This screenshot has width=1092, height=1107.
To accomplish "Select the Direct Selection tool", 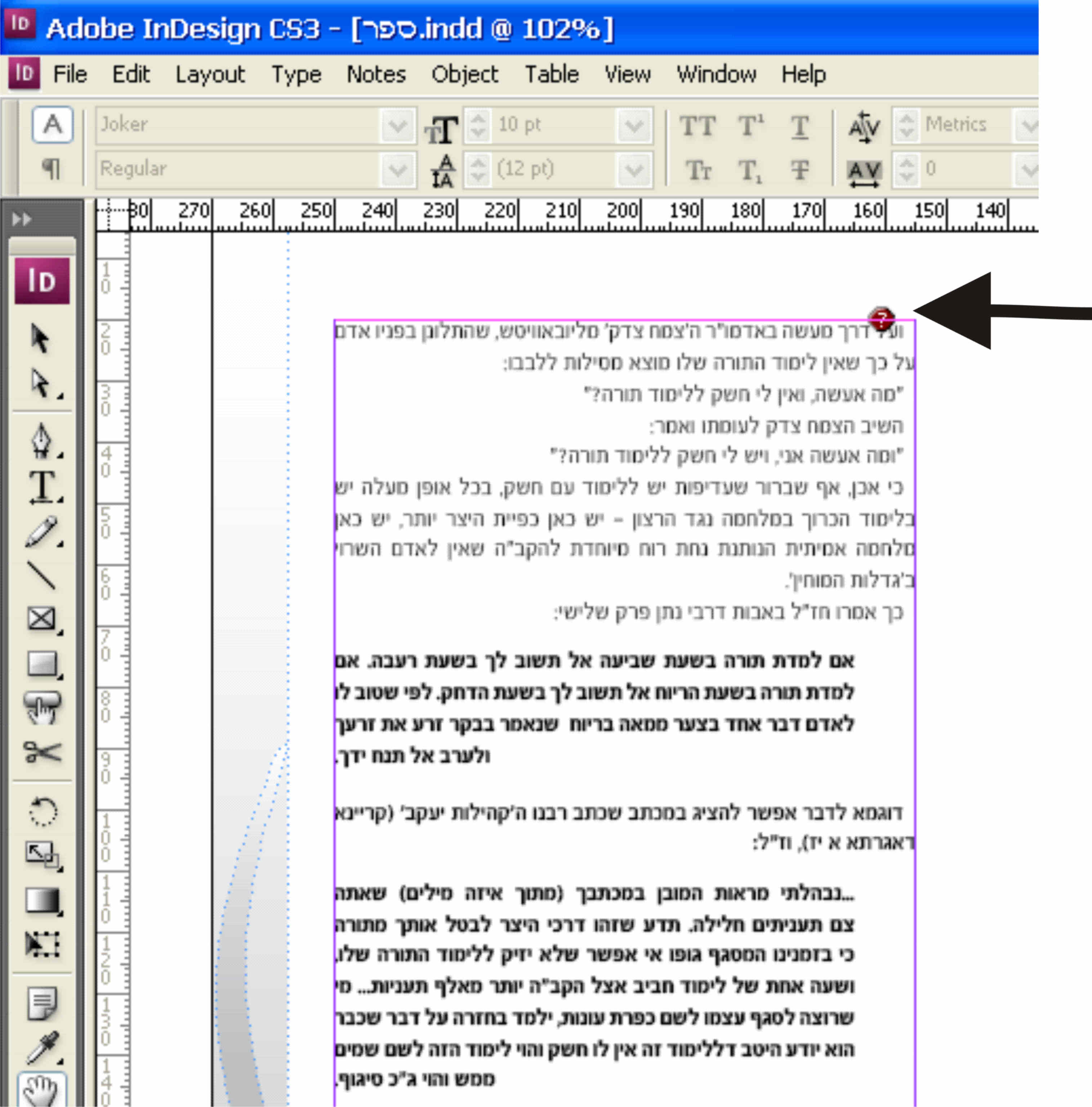I will pos(40,383).
